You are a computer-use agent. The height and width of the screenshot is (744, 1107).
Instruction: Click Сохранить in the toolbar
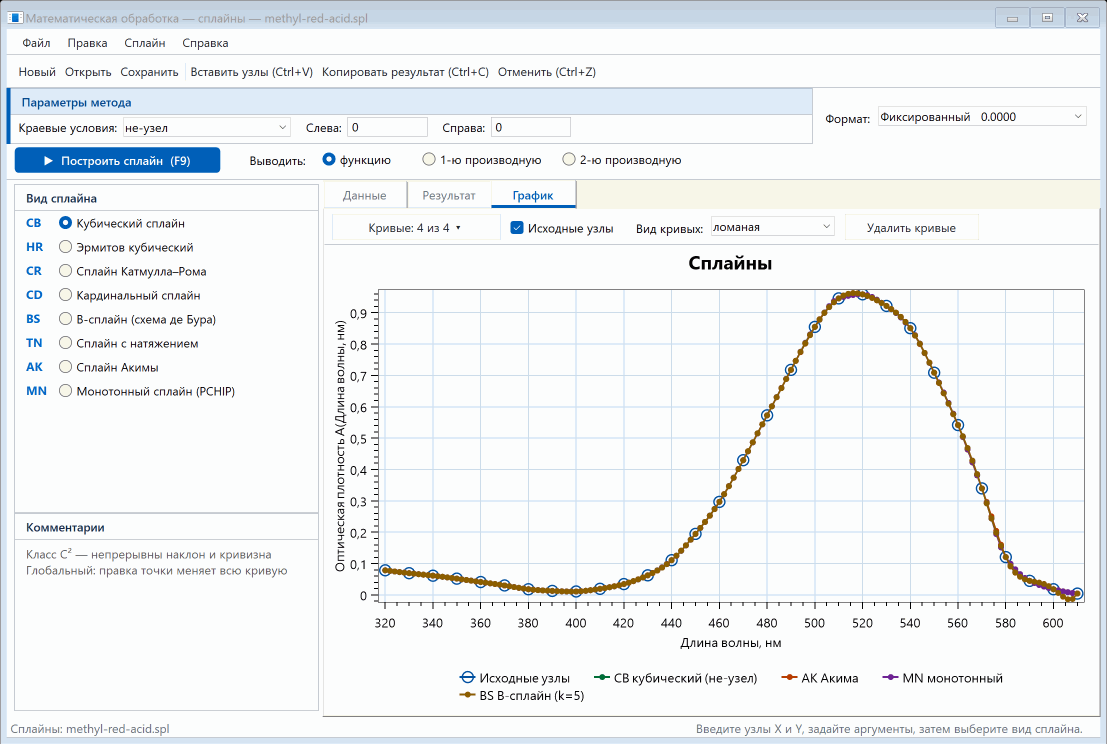coord(149,72)
